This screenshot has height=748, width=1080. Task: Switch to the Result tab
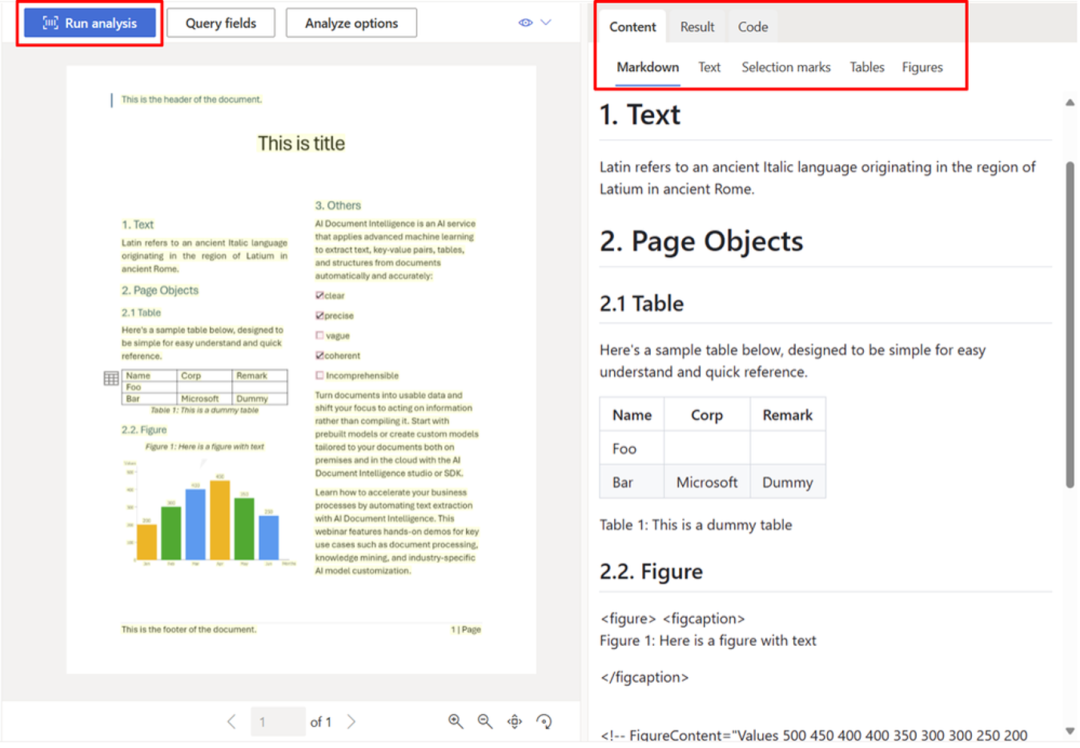coord(697,27)
